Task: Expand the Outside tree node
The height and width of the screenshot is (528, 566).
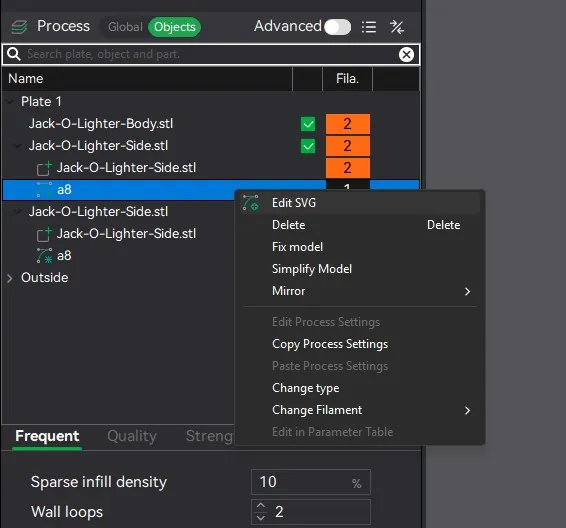Action: (10, 278)
